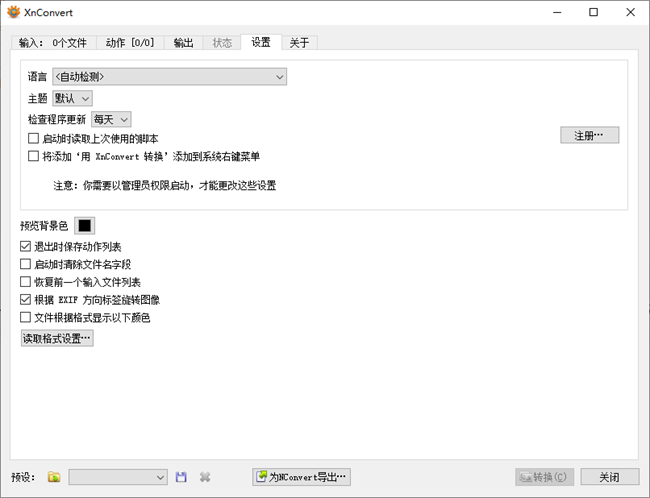Click the 注册 register button
Viewport: 650px width, 498px height.
click(589, 135)
